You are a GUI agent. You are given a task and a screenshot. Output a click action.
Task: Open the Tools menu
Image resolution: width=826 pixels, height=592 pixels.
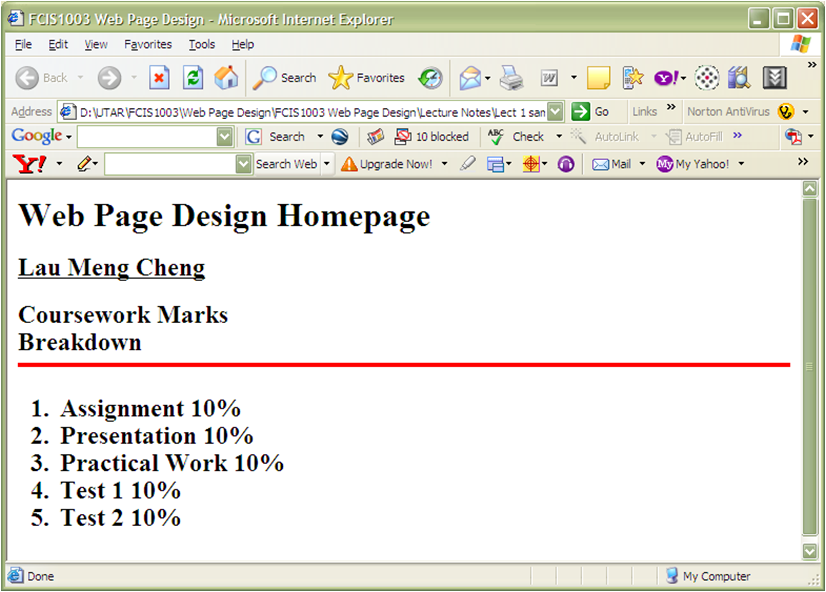coord(202,44)
